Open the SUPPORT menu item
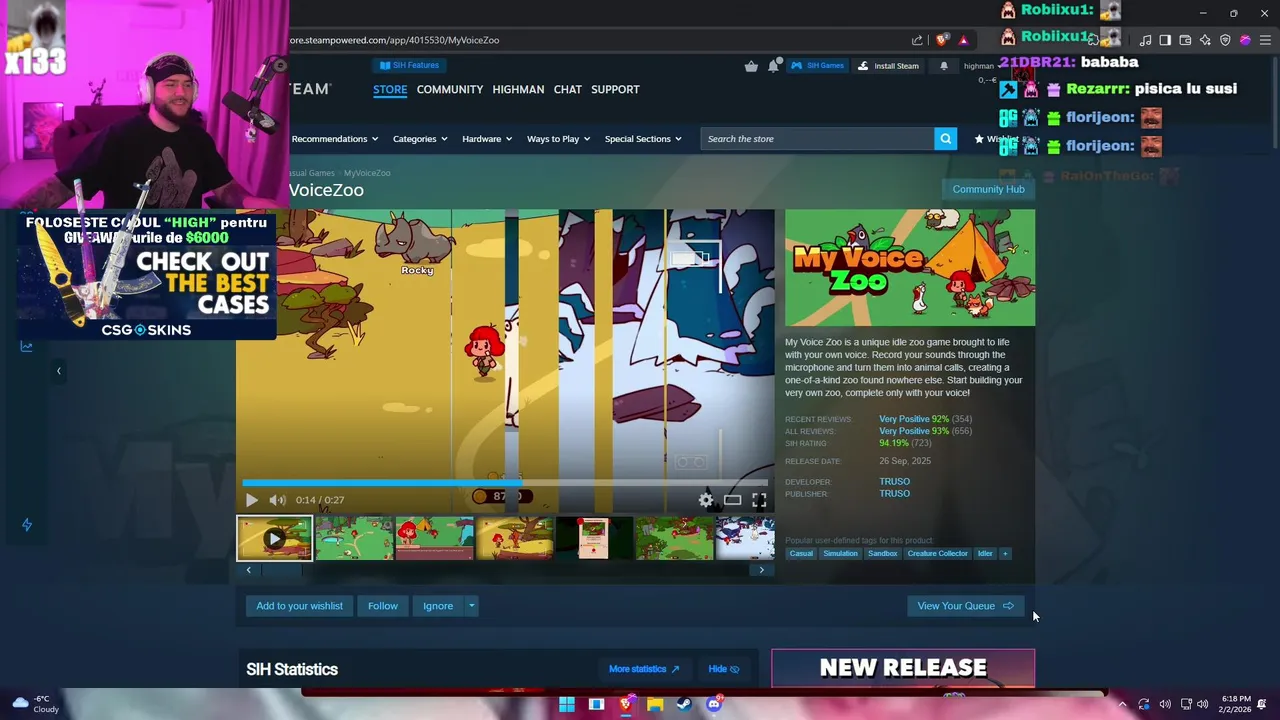This screenshot has height=720, width=1280. pos(615,89)
